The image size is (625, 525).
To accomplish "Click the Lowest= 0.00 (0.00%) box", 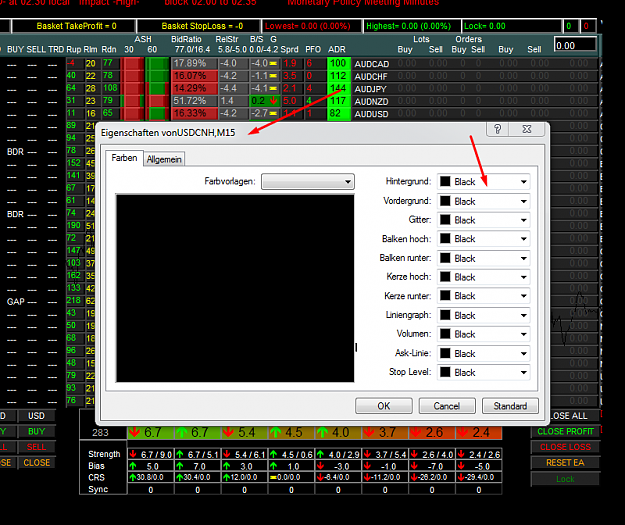I will point(312,26).
